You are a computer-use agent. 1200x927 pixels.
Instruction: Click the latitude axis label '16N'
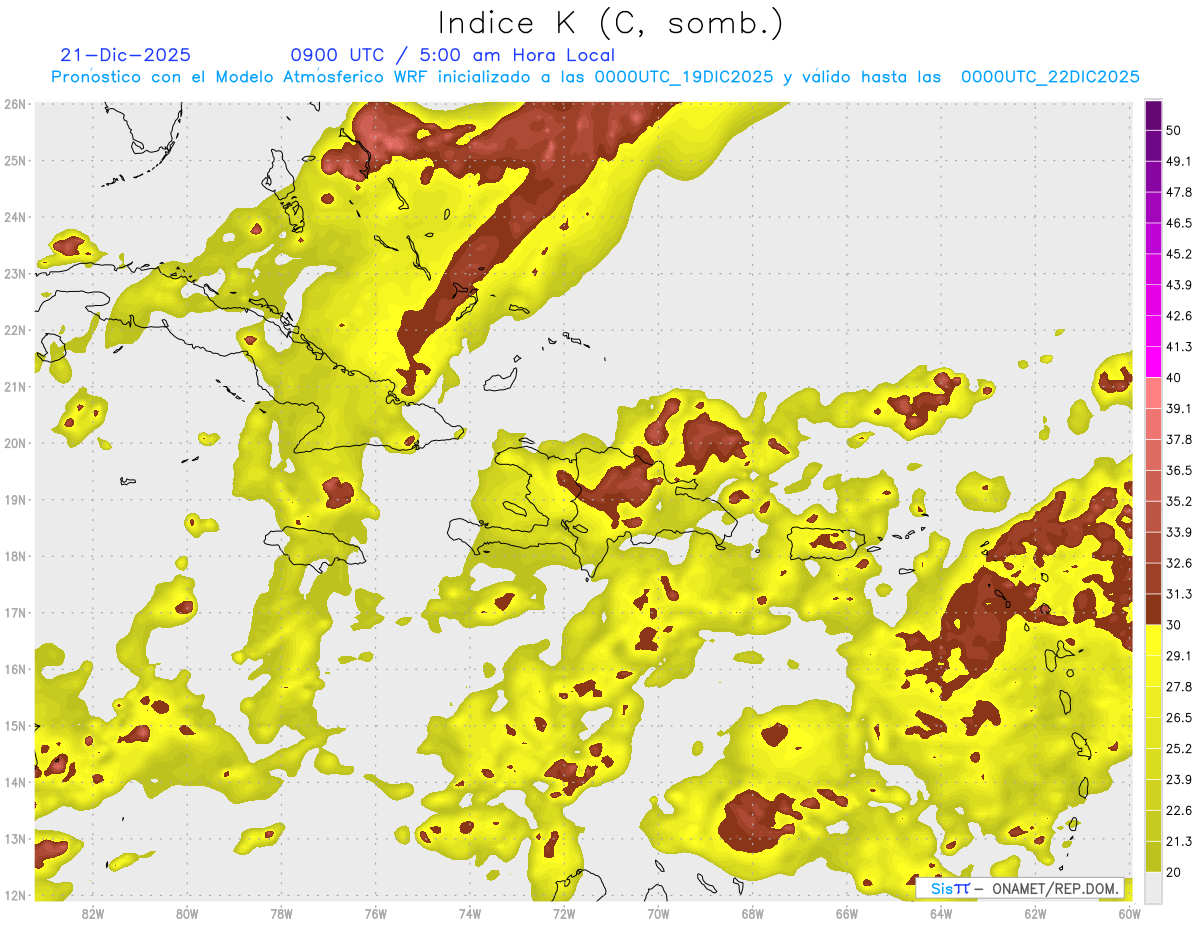tap(15, 669)
